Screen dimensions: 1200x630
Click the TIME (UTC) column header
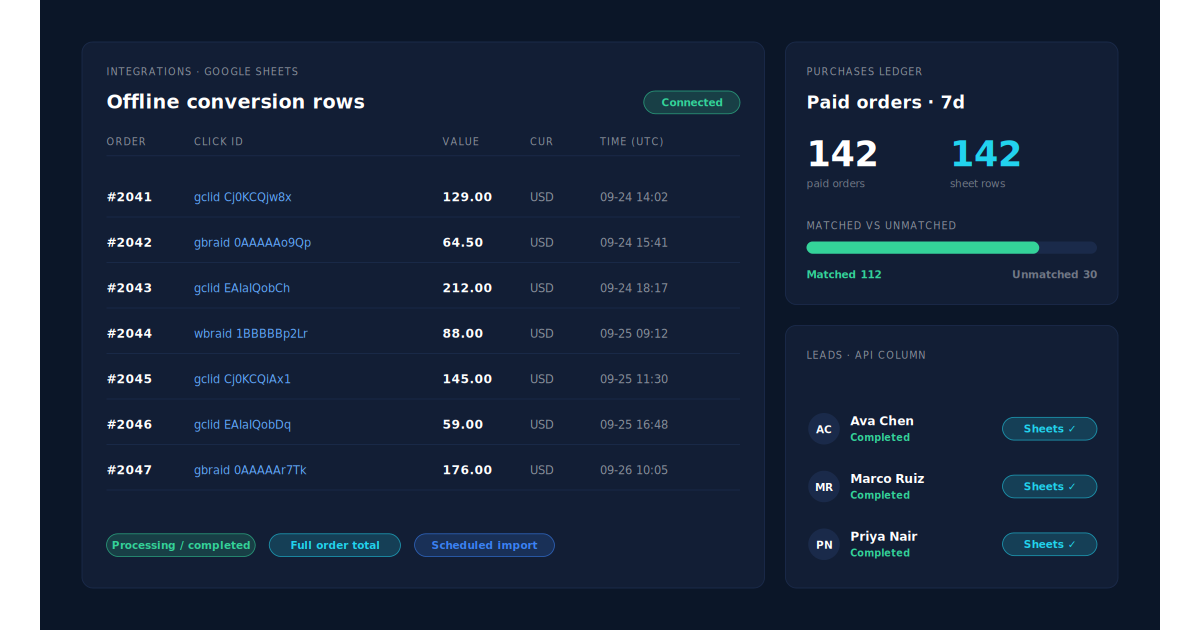tap(632, 142)
